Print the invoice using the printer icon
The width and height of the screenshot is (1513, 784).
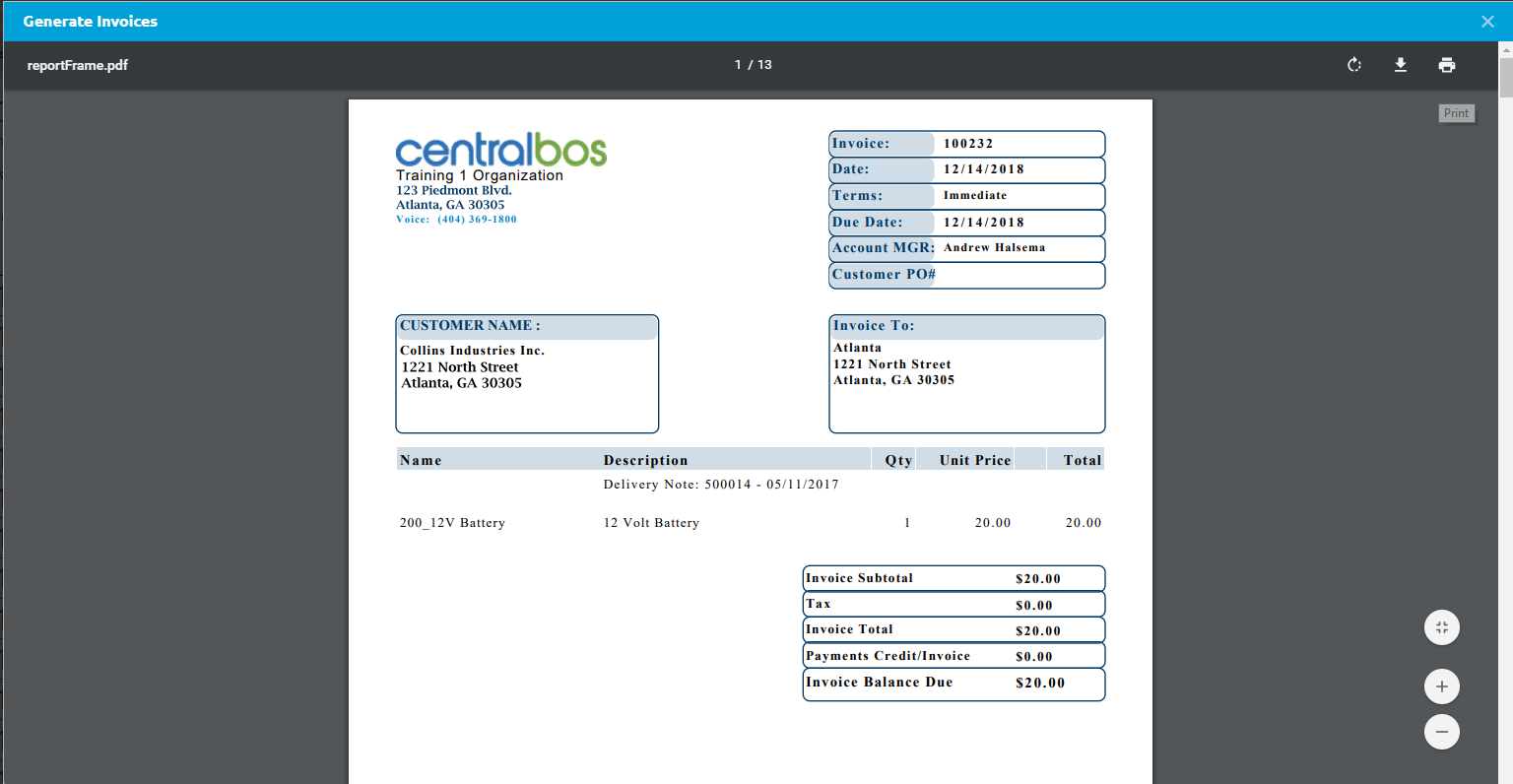[x=1446, y=65]
